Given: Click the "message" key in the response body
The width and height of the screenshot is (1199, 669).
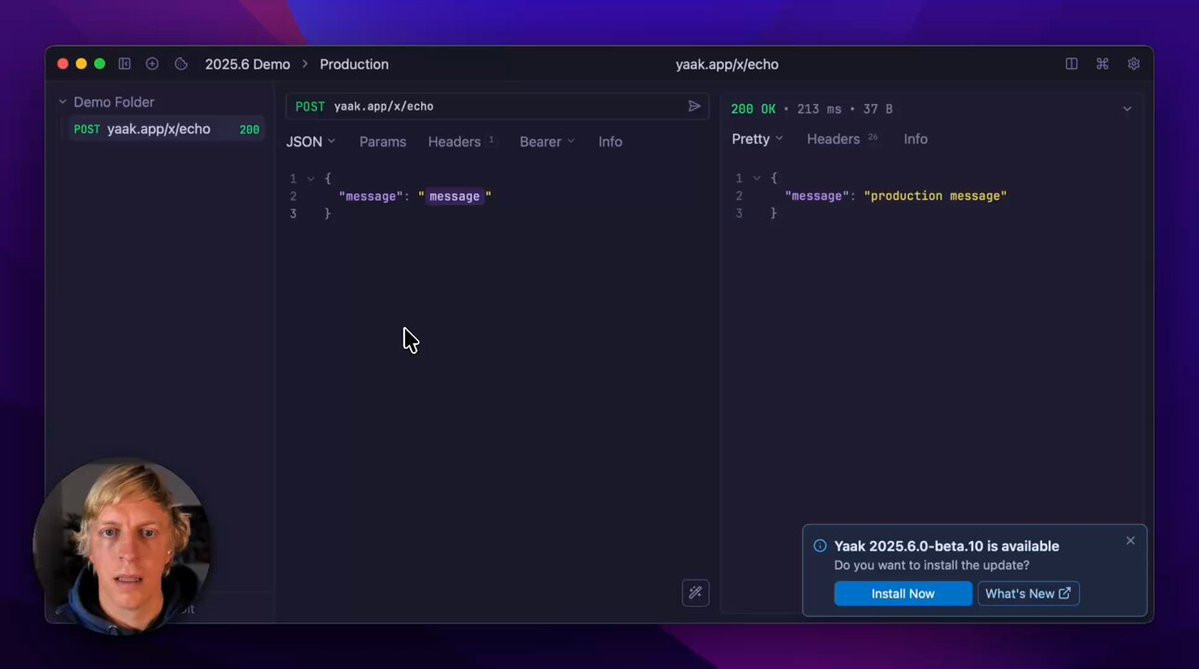Looking at the screenshot, I should pyautogui.click(x=817, y=196).
